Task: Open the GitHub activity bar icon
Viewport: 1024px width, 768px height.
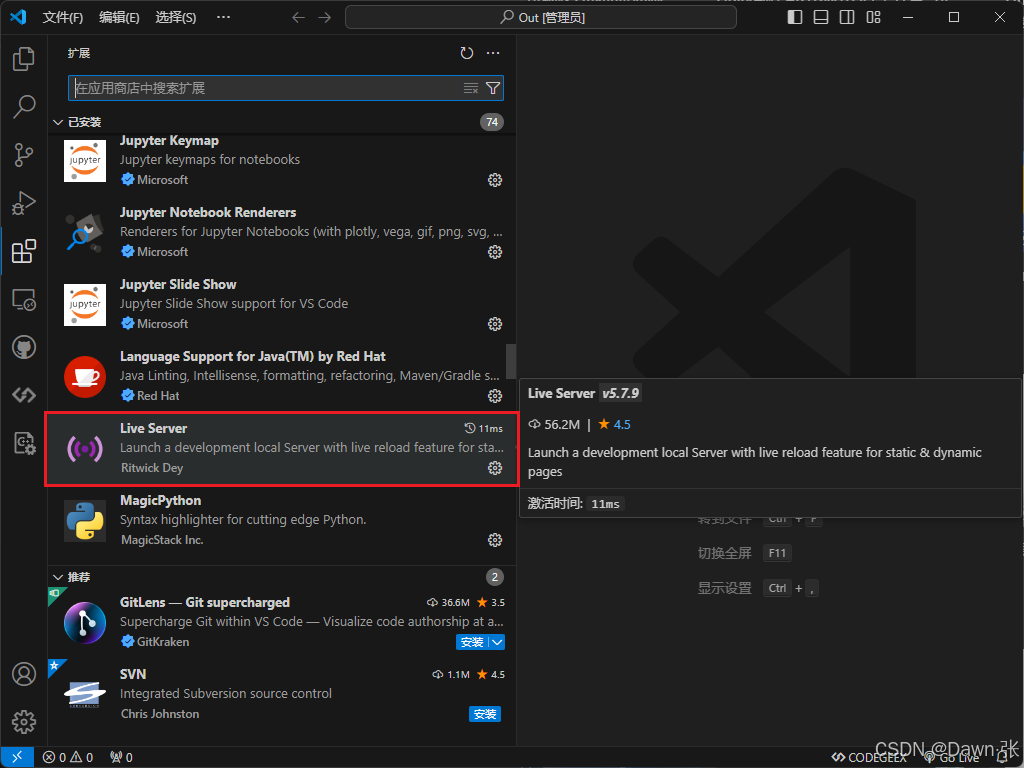Action: coord(24,347)
